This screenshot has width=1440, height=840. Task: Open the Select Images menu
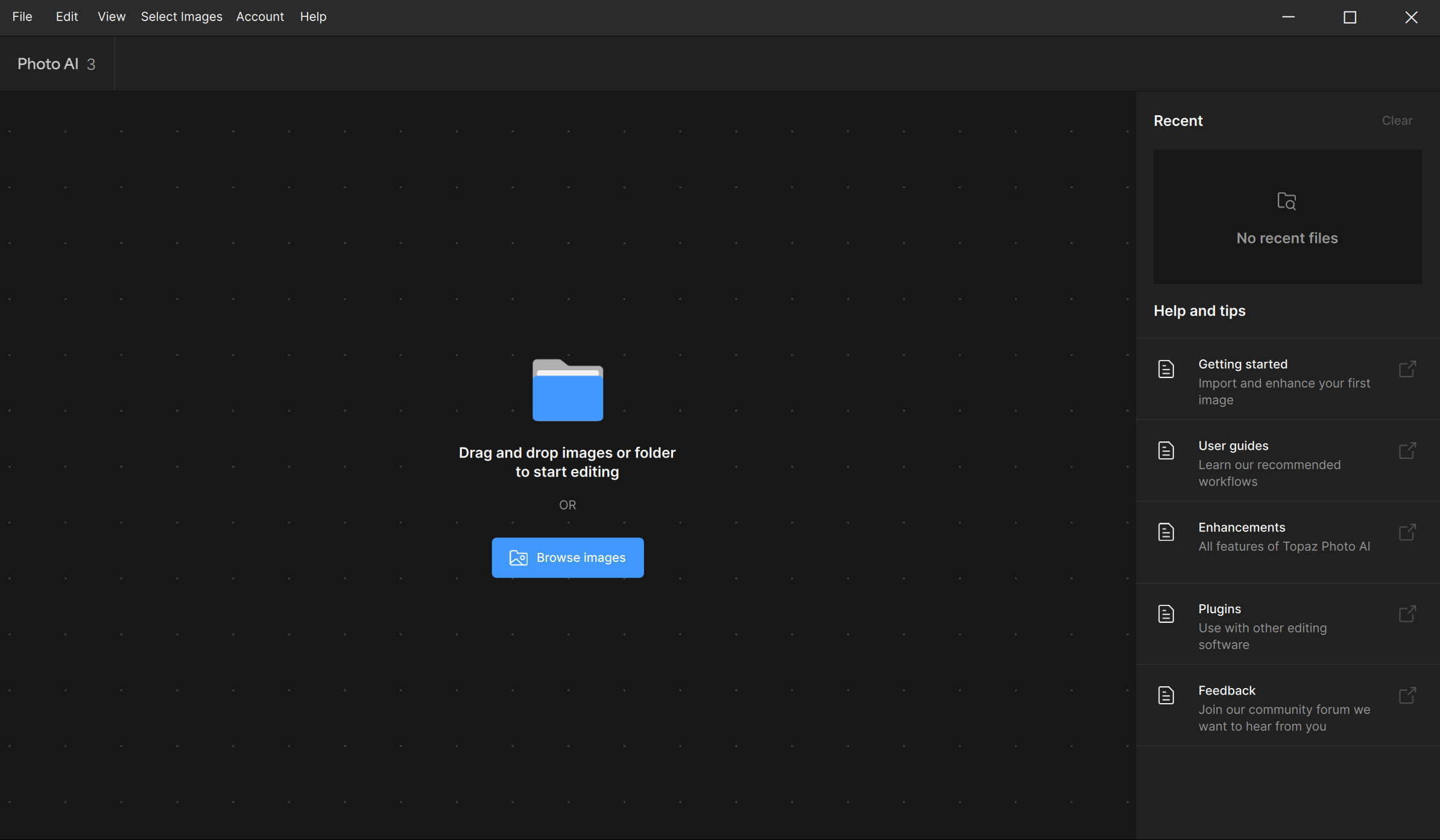click(182, 17)
